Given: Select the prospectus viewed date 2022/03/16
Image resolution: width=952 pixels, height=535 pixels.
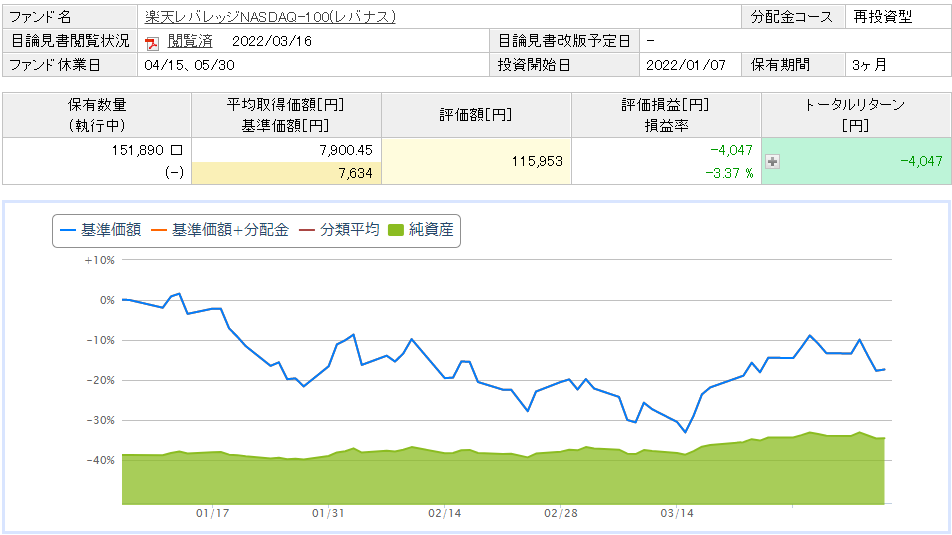Looking at the screenshot, I should pyautogui.click(x=272, y=41).
